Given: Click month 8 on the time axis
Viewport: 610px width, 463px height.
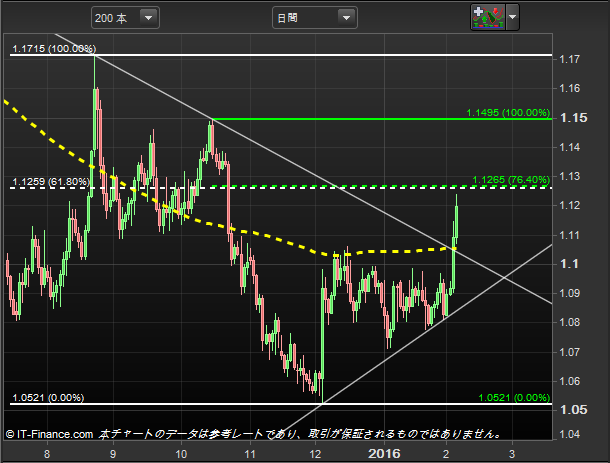Looking at the screenshot, I should pos(47,454).
